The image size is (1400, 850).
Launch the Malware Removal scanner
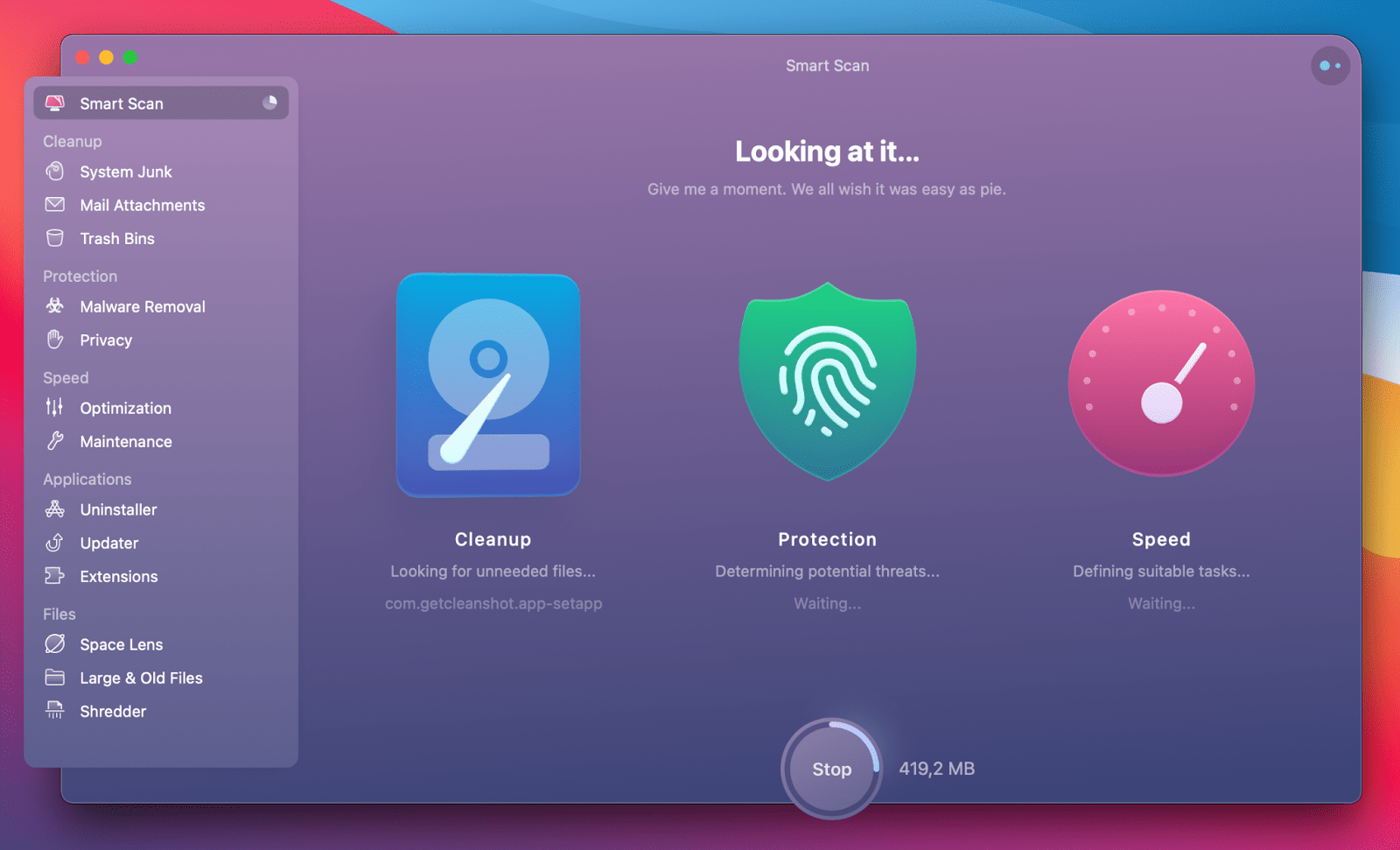coord(143,306)
